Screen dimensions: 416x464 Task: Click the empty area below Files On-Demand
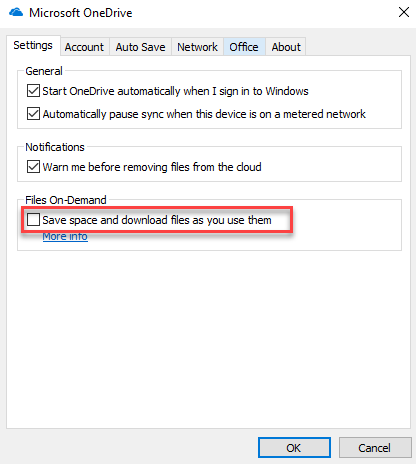click(209, 338)
